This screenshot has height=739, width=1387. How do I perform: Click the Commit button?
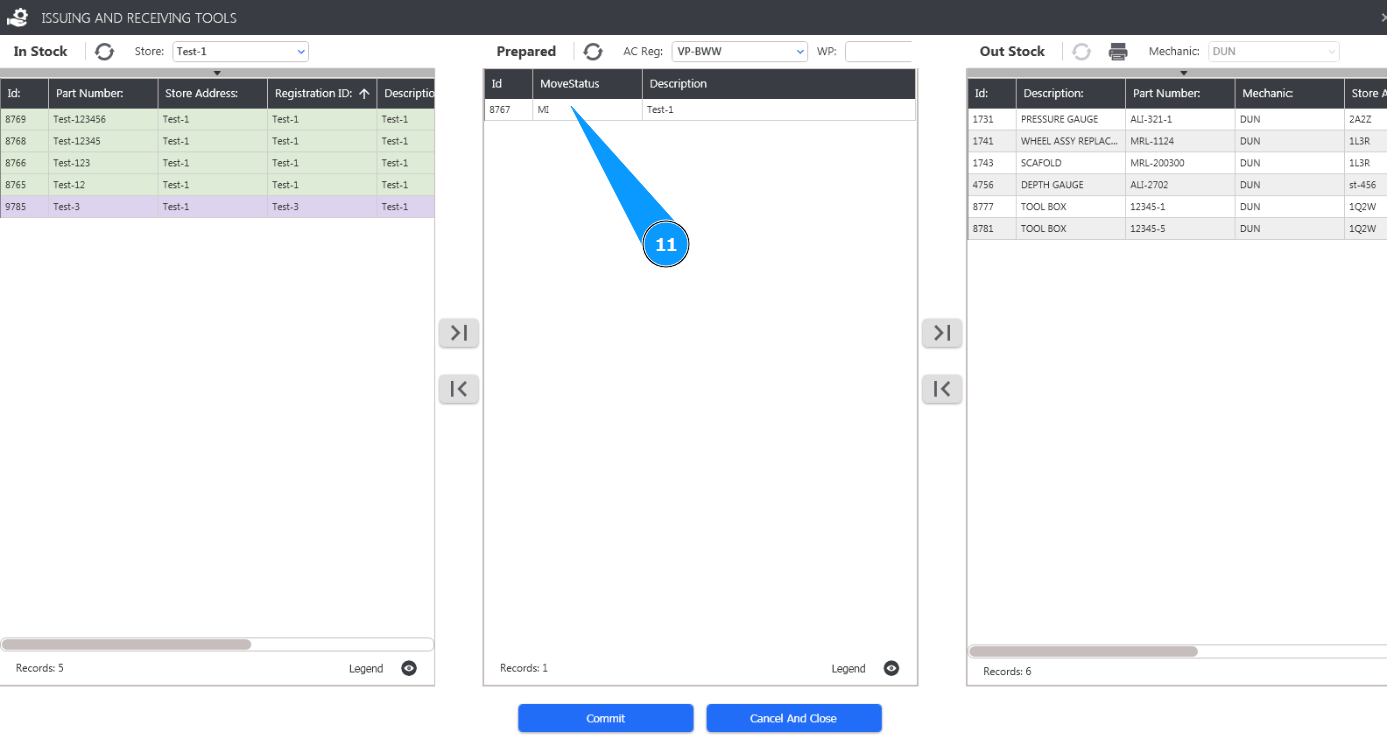(606, 718)
